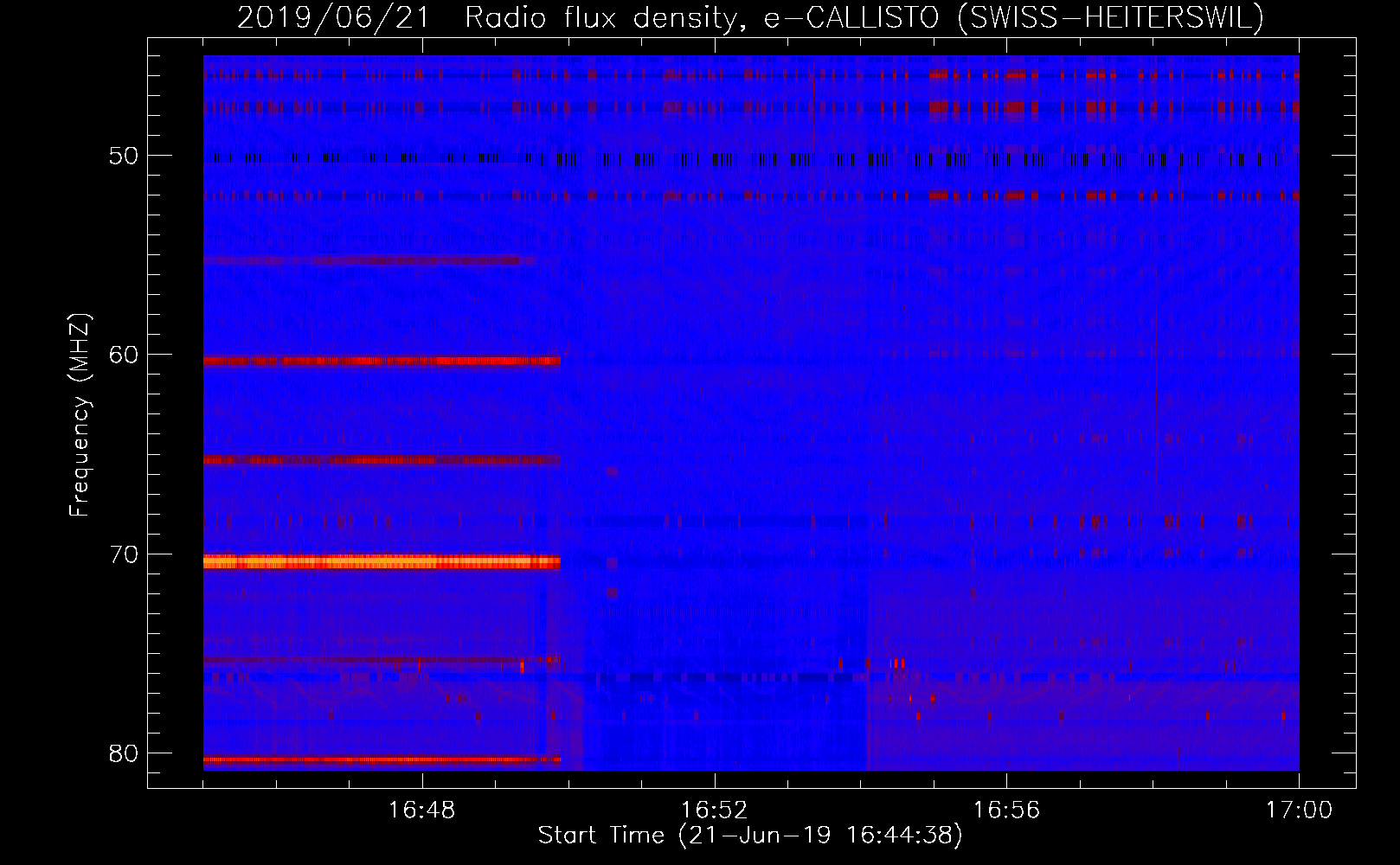
Task: Click the red emission band near 65 MHz
Action: click(382, 460)
